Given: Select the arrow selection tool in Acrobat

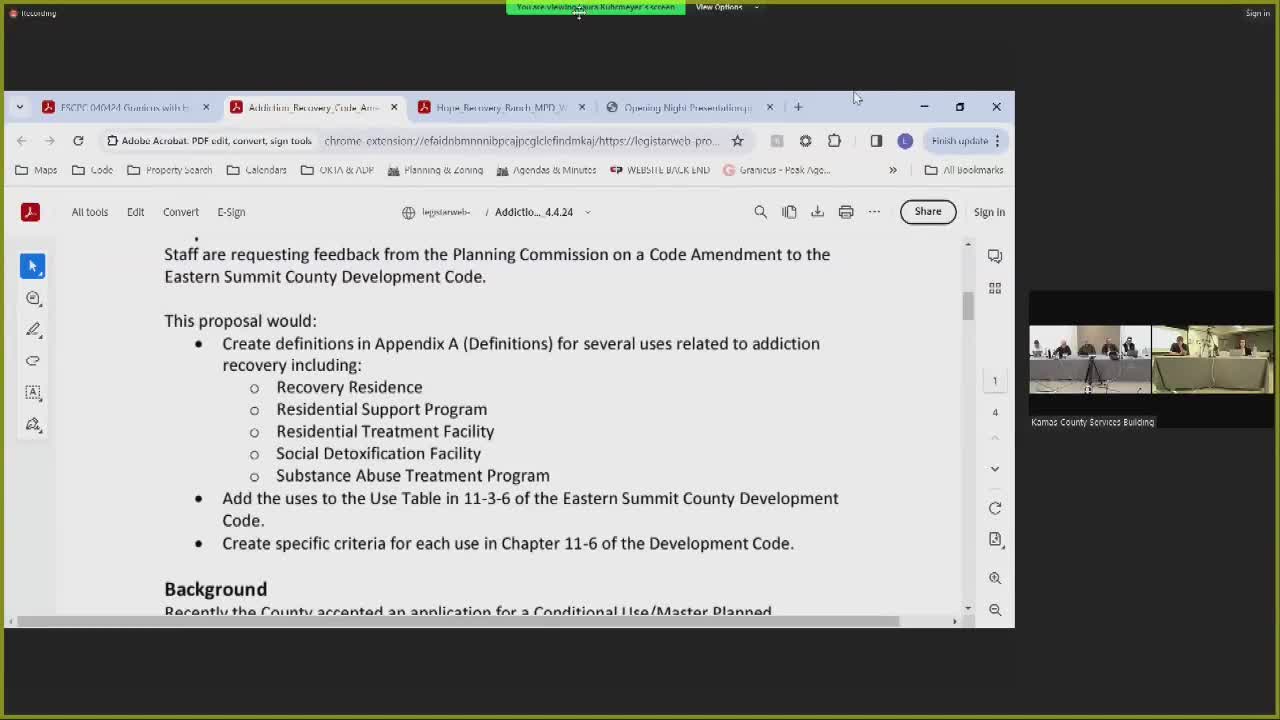Looking at the screenshot, I should coord(33,266).
